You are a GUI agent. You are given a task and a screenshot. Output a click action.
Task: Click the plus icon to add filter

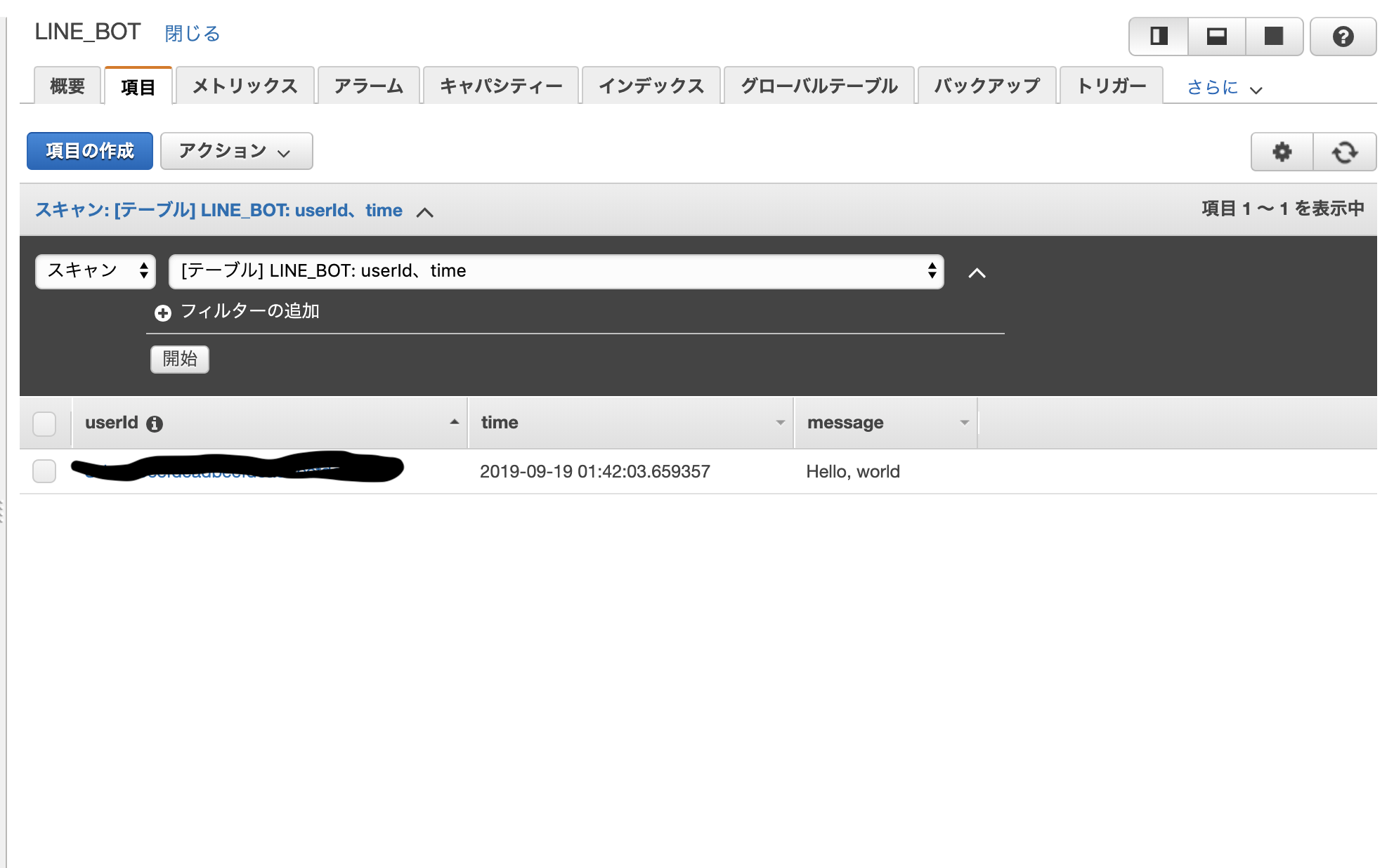coord(163,313)
